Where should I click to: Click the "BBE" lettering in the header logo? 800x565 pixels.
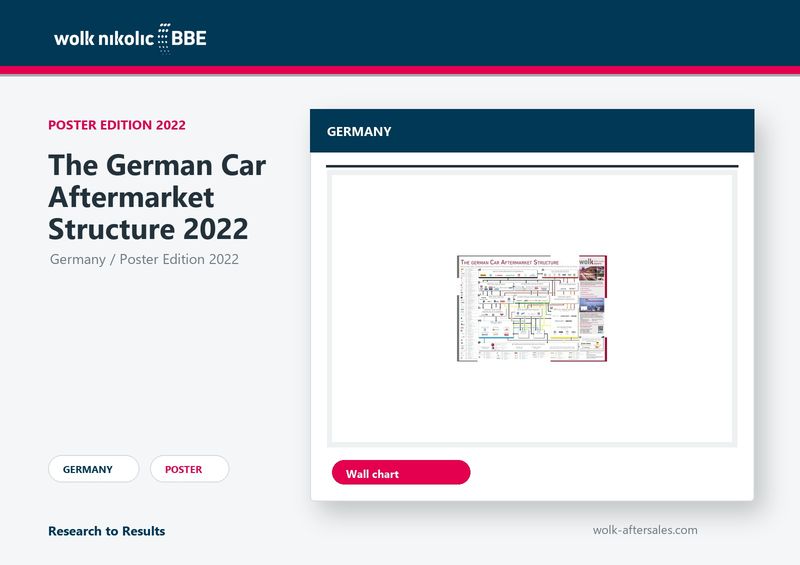click(x=189, y=38)
